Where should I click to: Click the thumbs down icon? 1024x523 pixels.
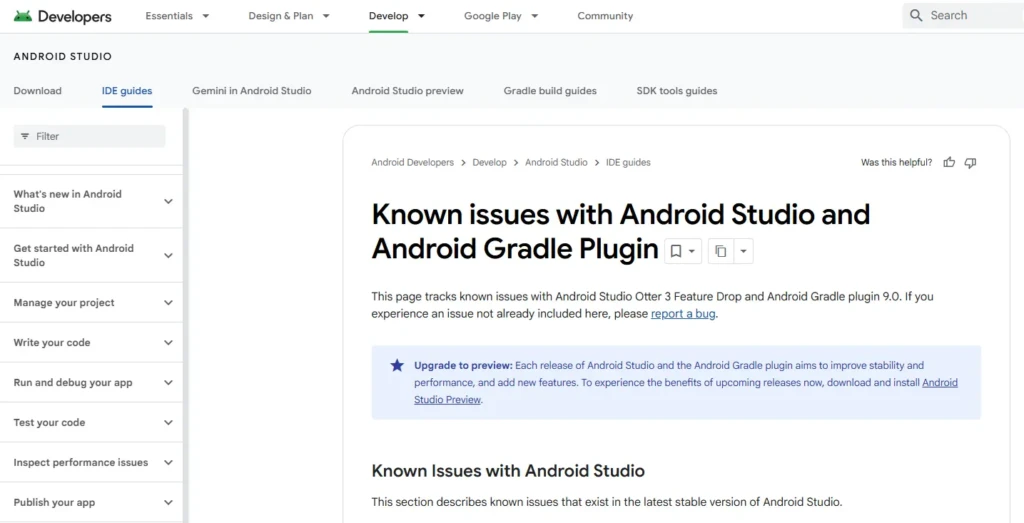[x=970, y=163]
